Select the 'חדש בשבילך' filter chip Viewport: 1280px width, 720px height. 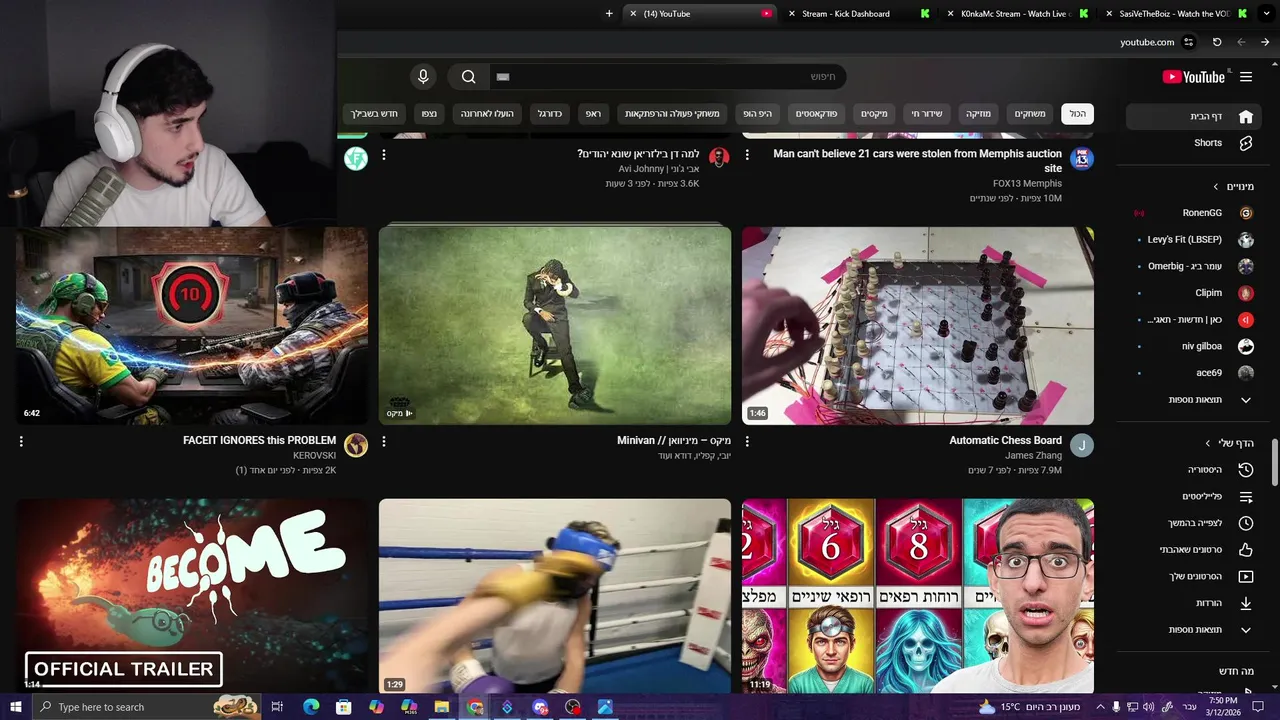click(375, 114)
